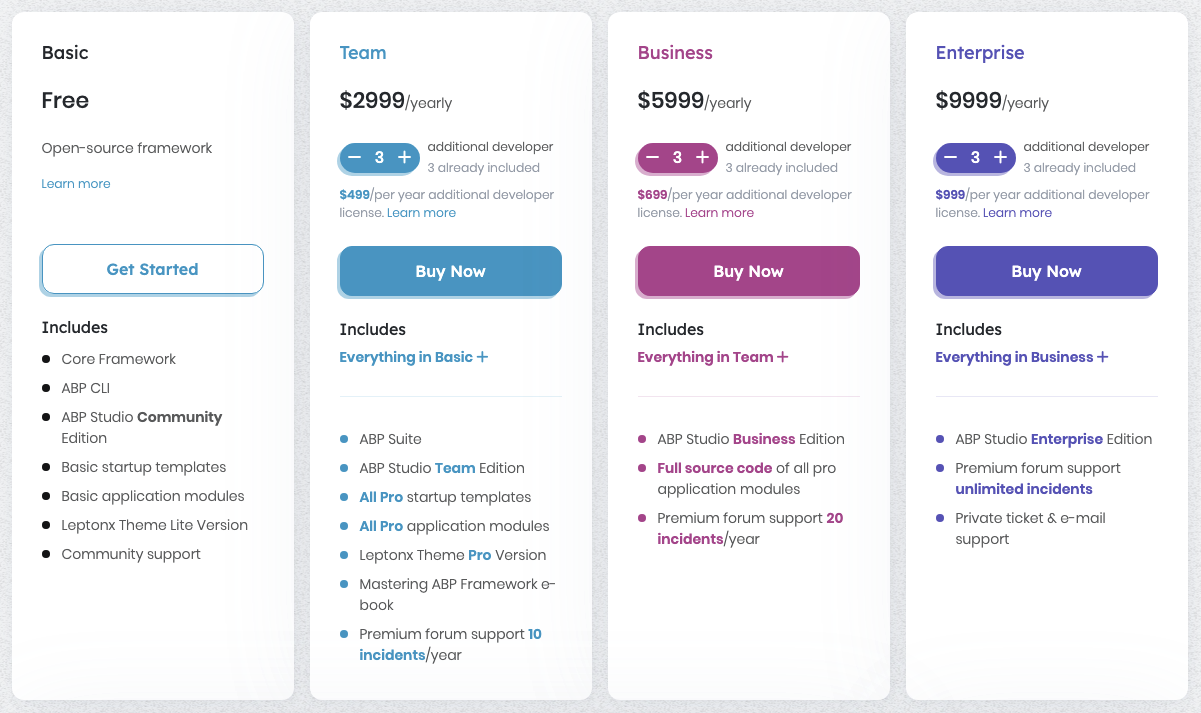The height and width of the screenshot is (713, 1201).
Task: Click plus icon in Business plan stepper
Action: [702, 157]
